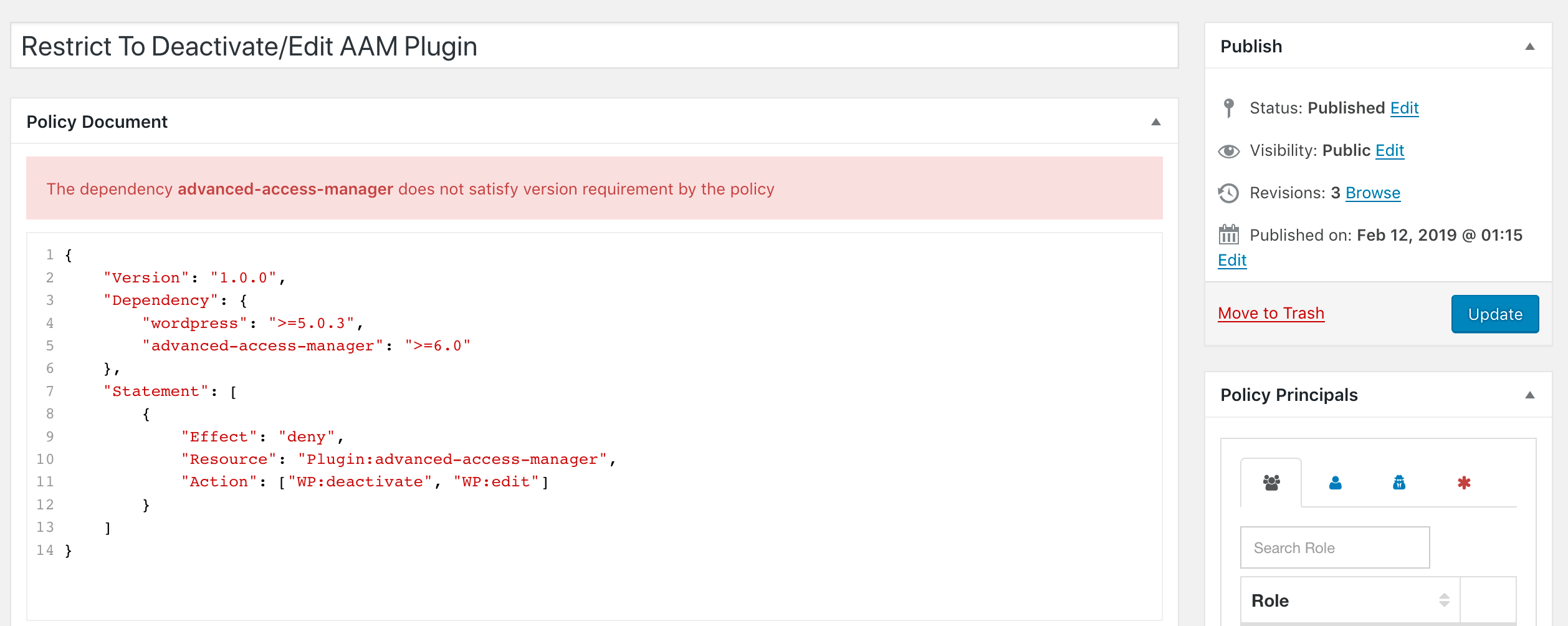Click the "Dependency" key on line 3
Screen dimensions: 1568x626
161,301
